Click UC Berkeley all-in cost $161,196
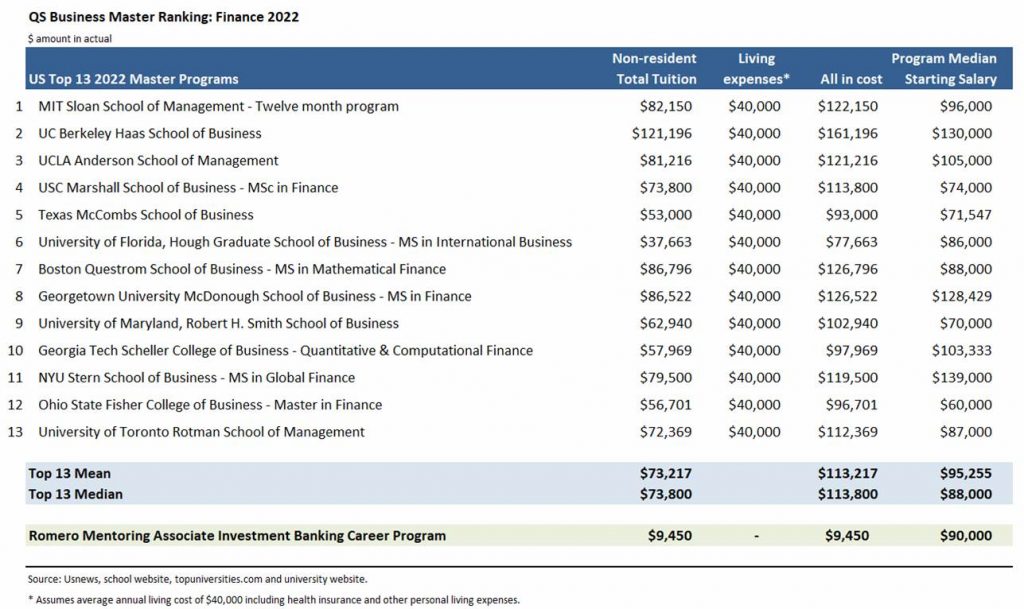Viewport: 1024px width, 609px height. 848,133
